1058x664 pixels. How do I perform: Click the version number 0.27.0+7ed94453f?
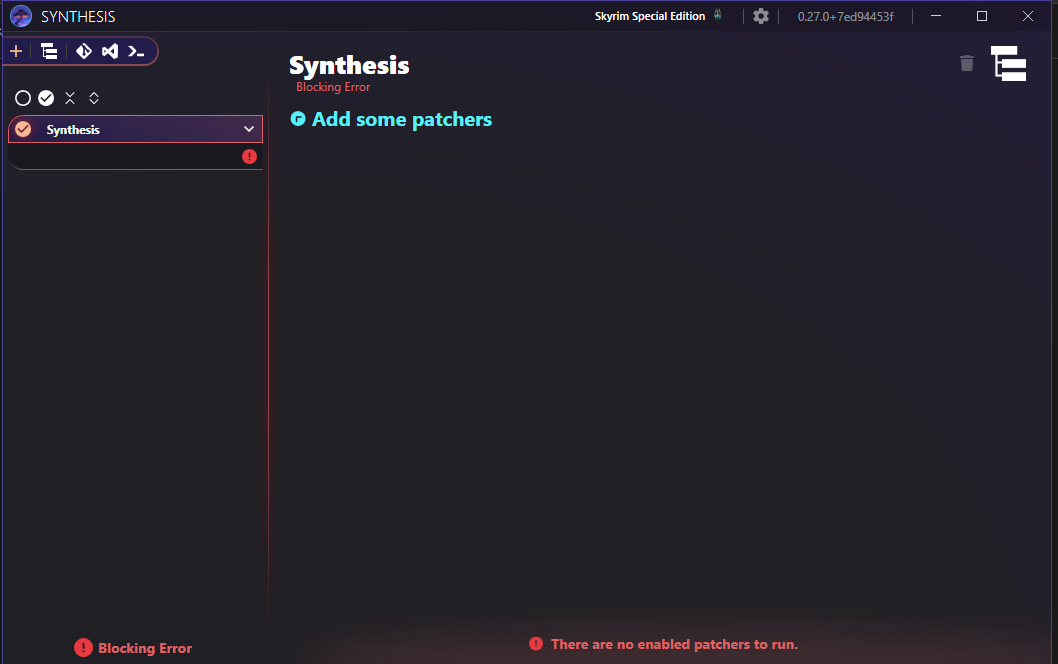(845, 16)
